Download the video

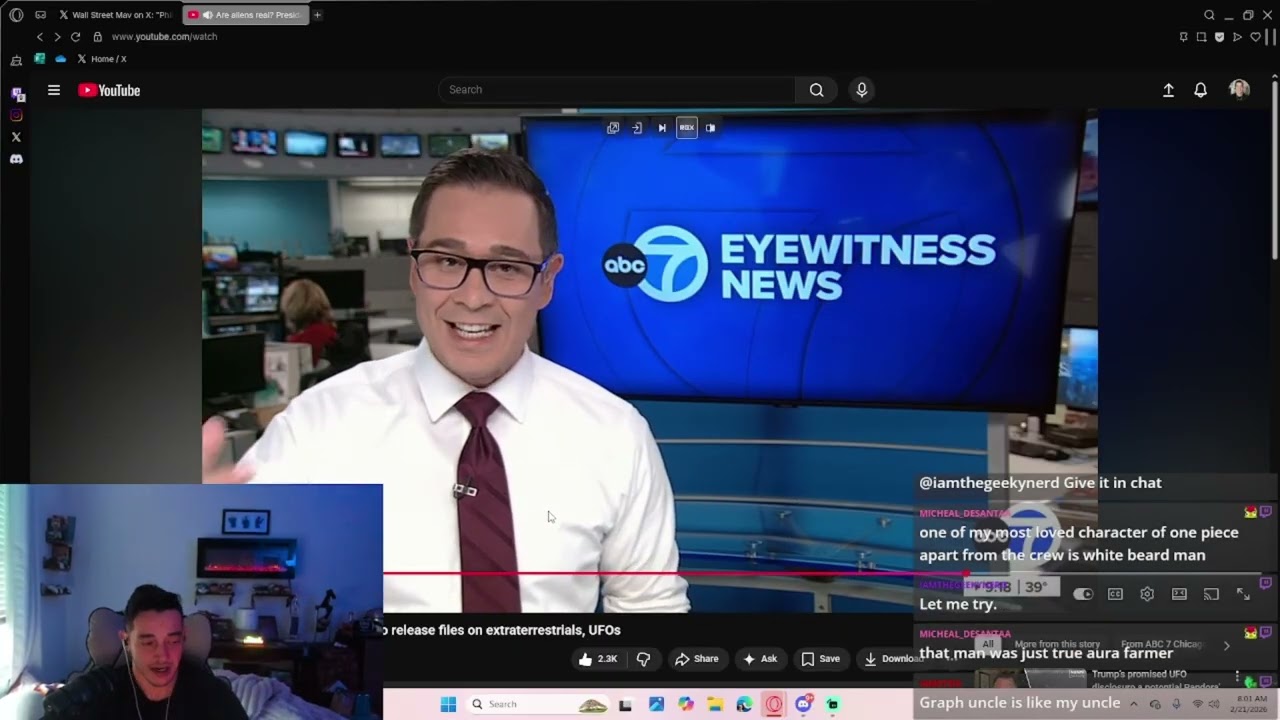[x=892, y=659]
